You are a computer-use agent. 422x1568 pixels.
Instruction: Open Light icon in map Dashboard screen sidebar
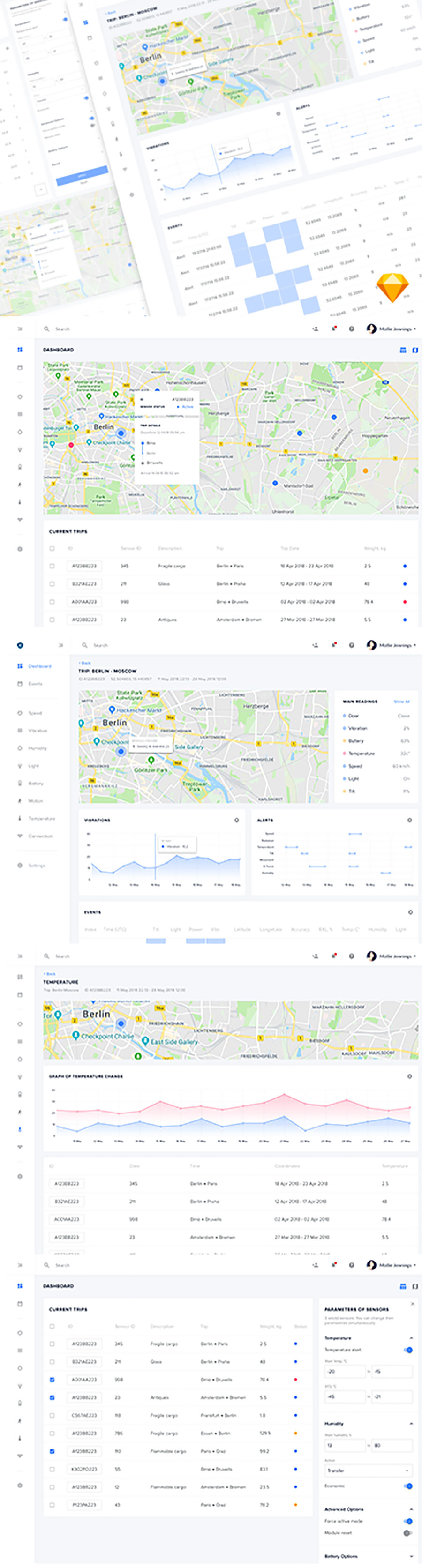click(x=20, y=449)
